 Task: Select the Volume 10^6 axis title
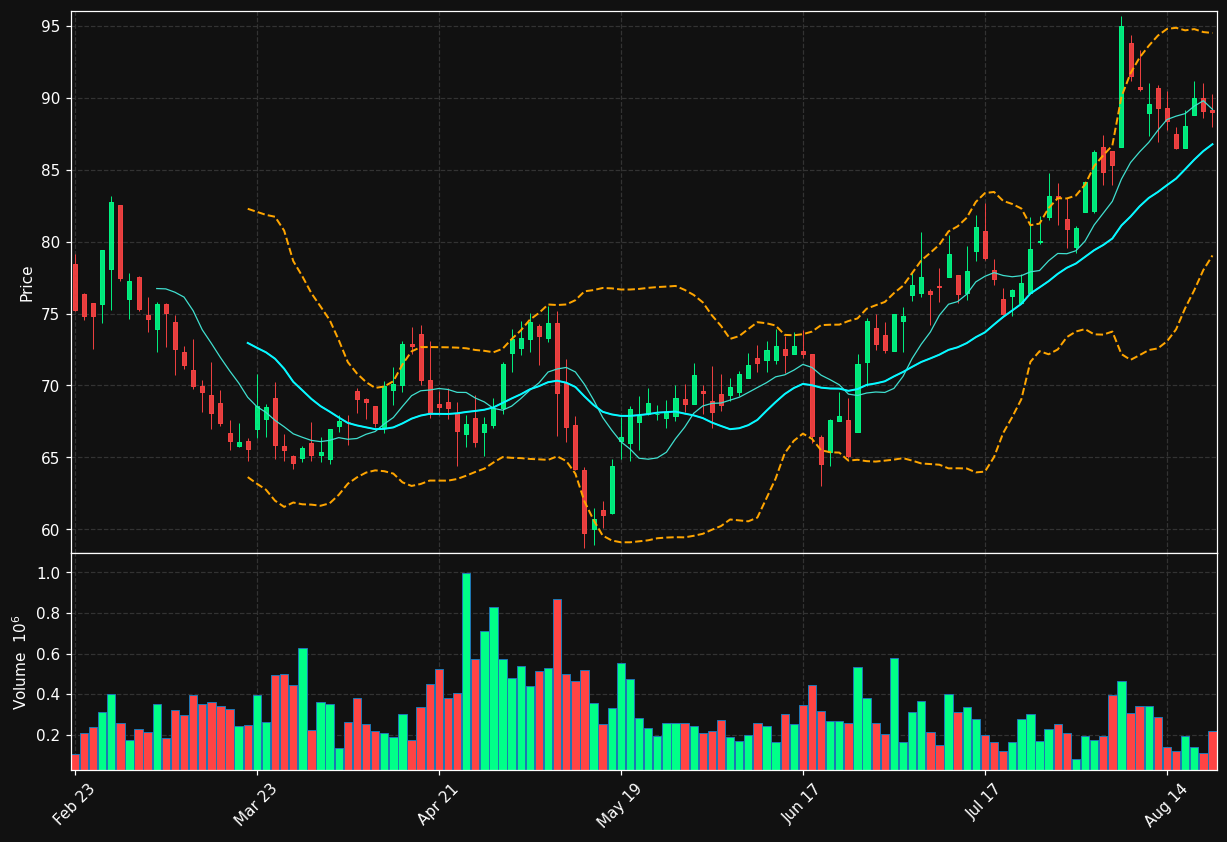tap(20, 662)
